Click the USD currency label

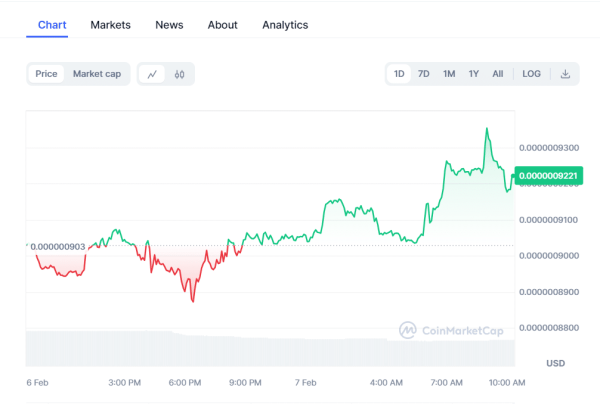pyautogui.click(x=556, y=363)
